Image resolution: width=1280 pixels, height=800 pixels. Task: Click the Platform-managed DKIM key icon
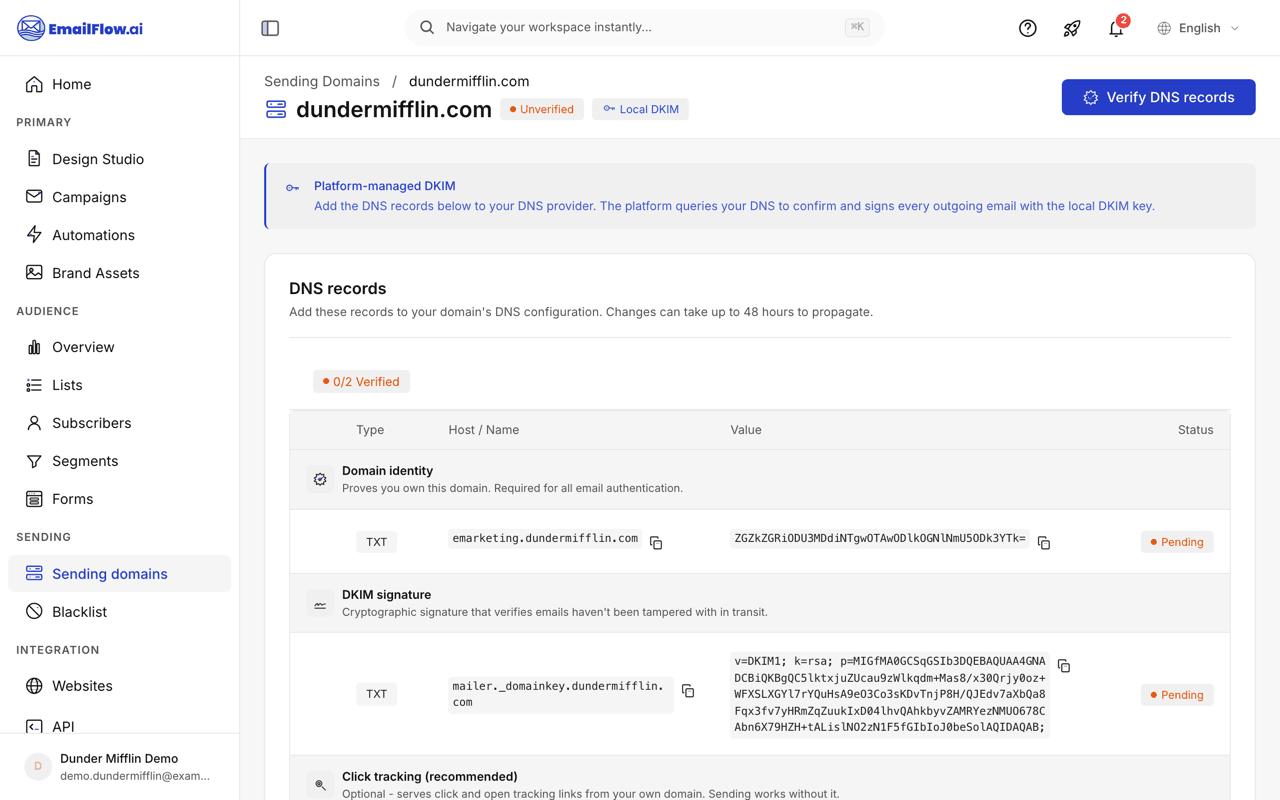pyautogui.click(x=292, y=188)
